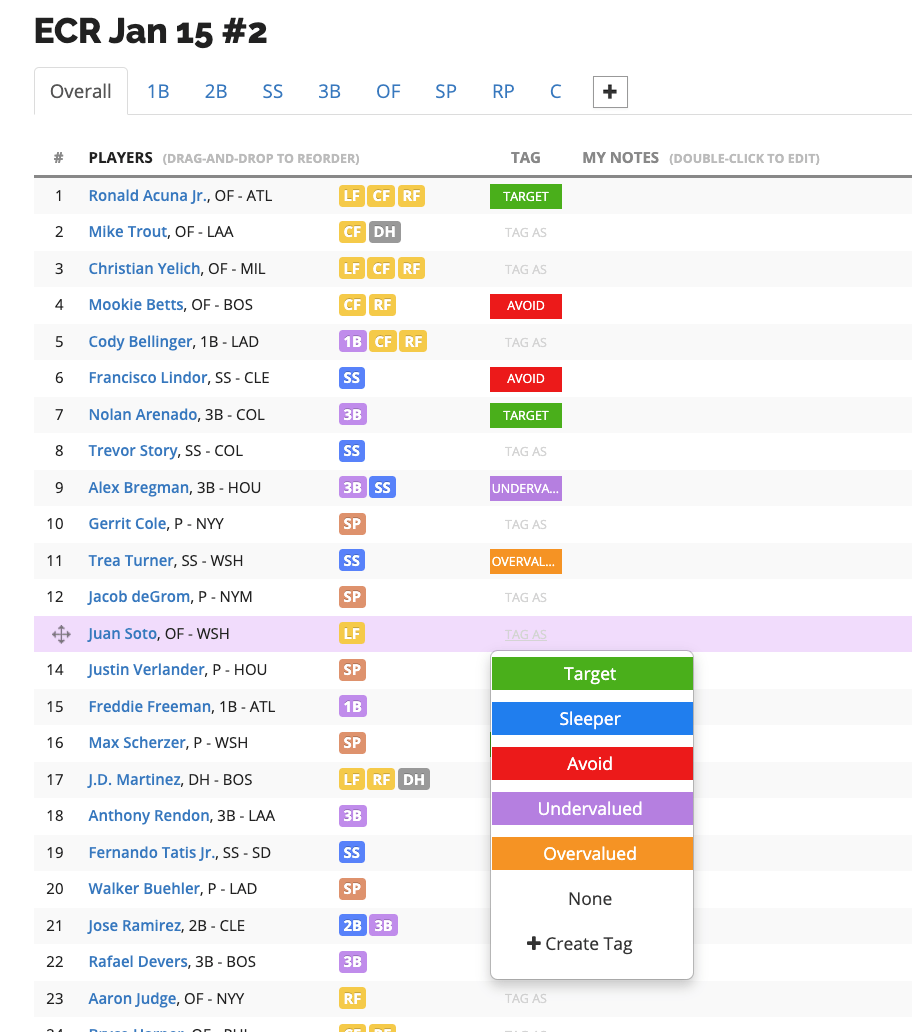Select the purple Undervalued color option
The height and width of the screenshot is (1032, 912).
tap(591, 808)
